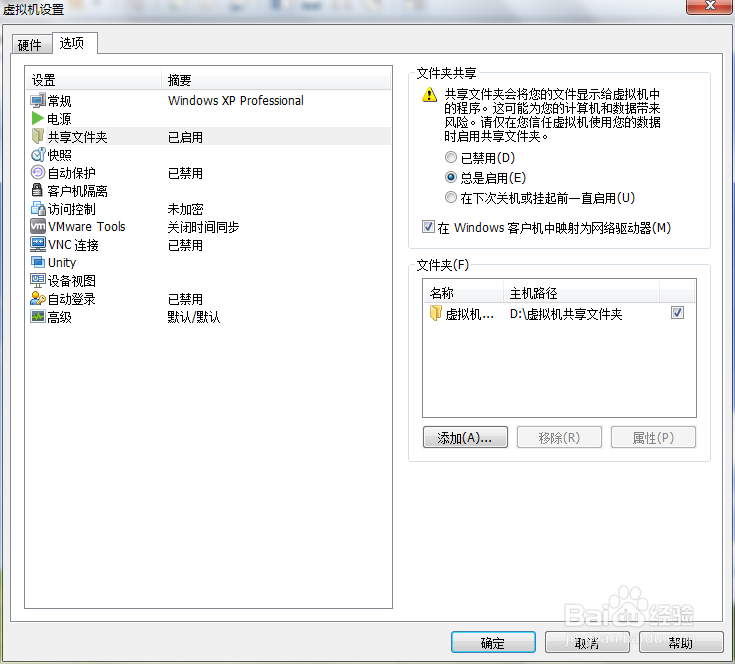735x664 pixels.
Task: Click the Unity icon
Action: [38, 262]
